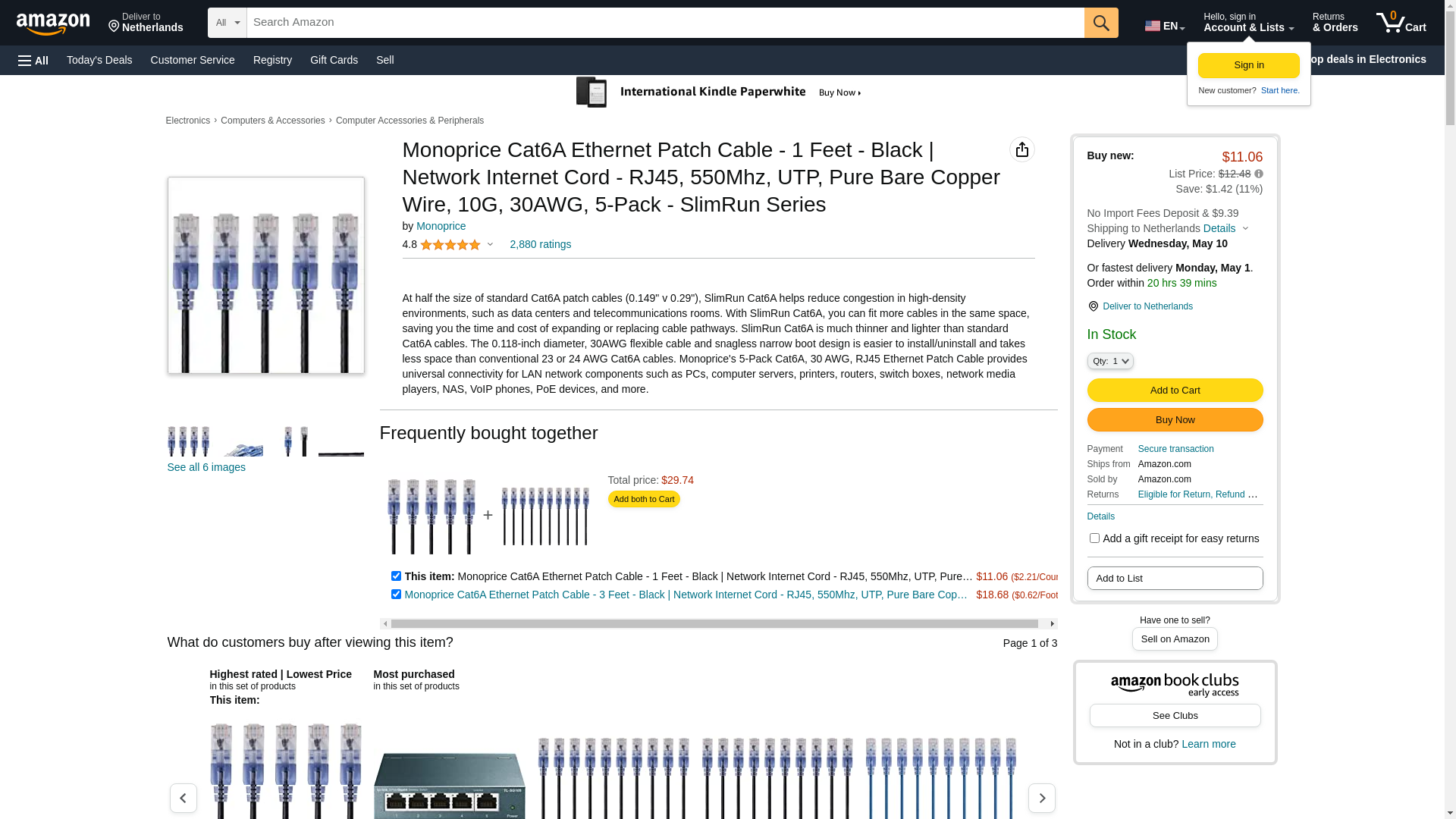Screen dimensions: 1456x819
Task: Open Today's Deals in navigation bar
Action: (x=99, y=60)
